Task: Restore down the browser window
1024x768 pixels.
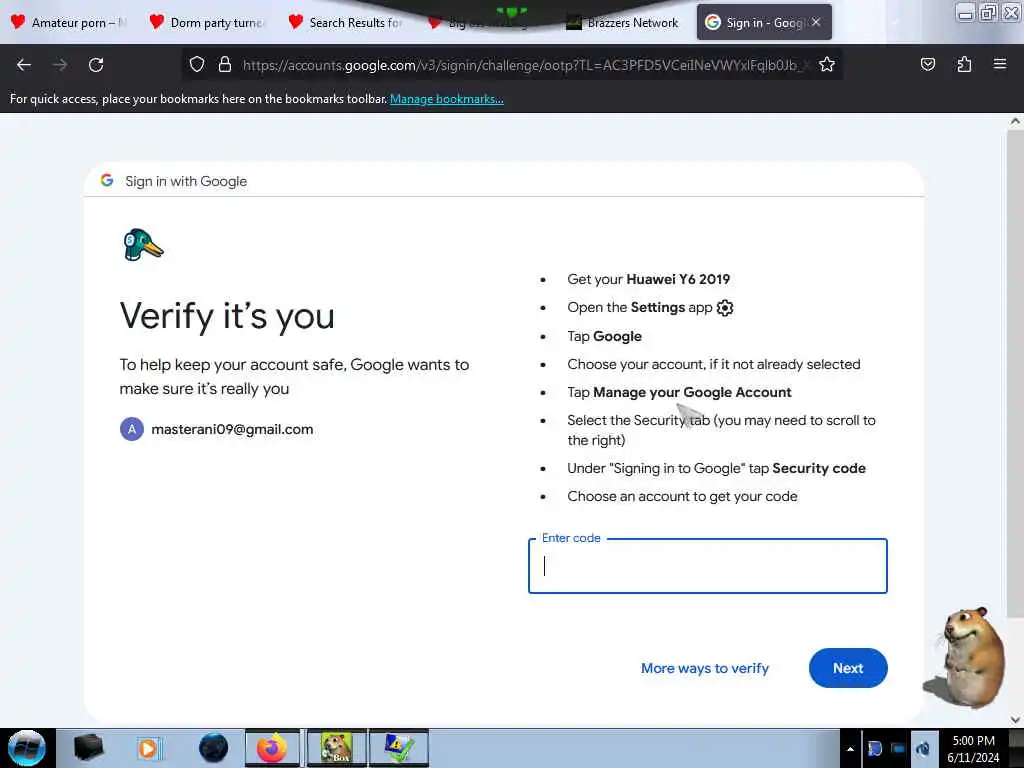Action: 988,12
